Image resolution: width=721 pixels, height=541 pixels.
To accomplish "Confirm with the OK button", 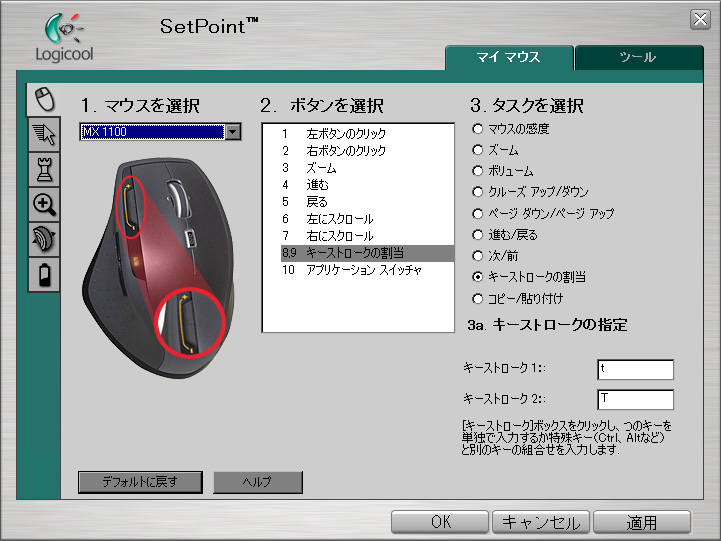I will [440, 522].
